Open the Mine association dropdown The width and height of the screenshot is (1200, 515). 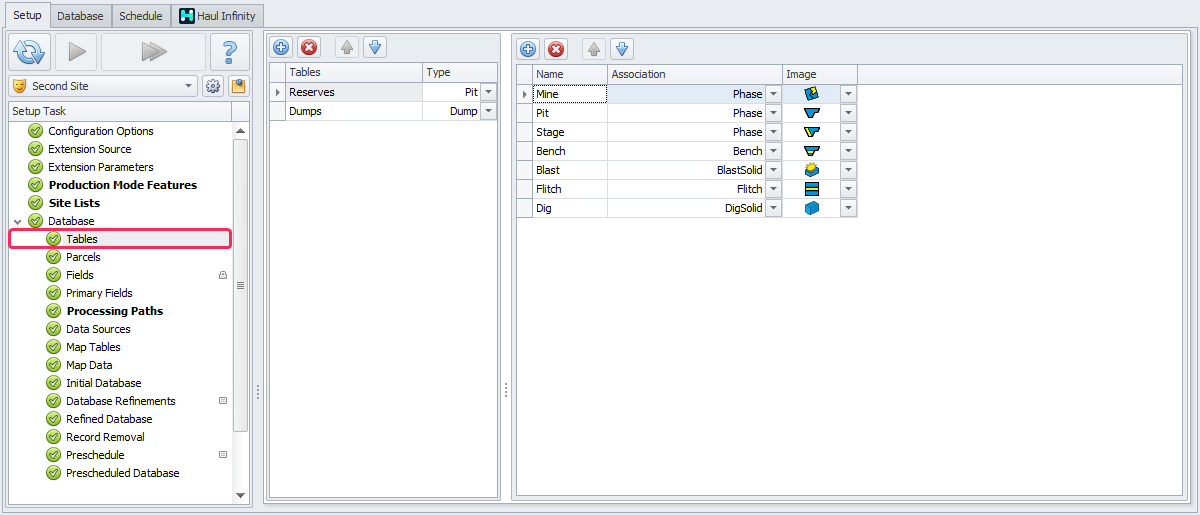773,94
